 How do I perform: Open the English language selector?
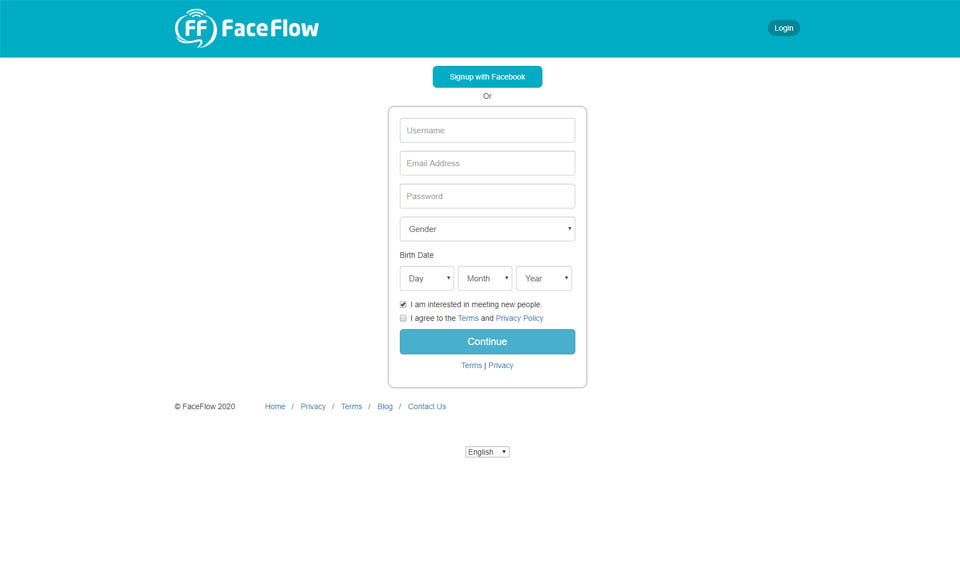pos(487,452)
